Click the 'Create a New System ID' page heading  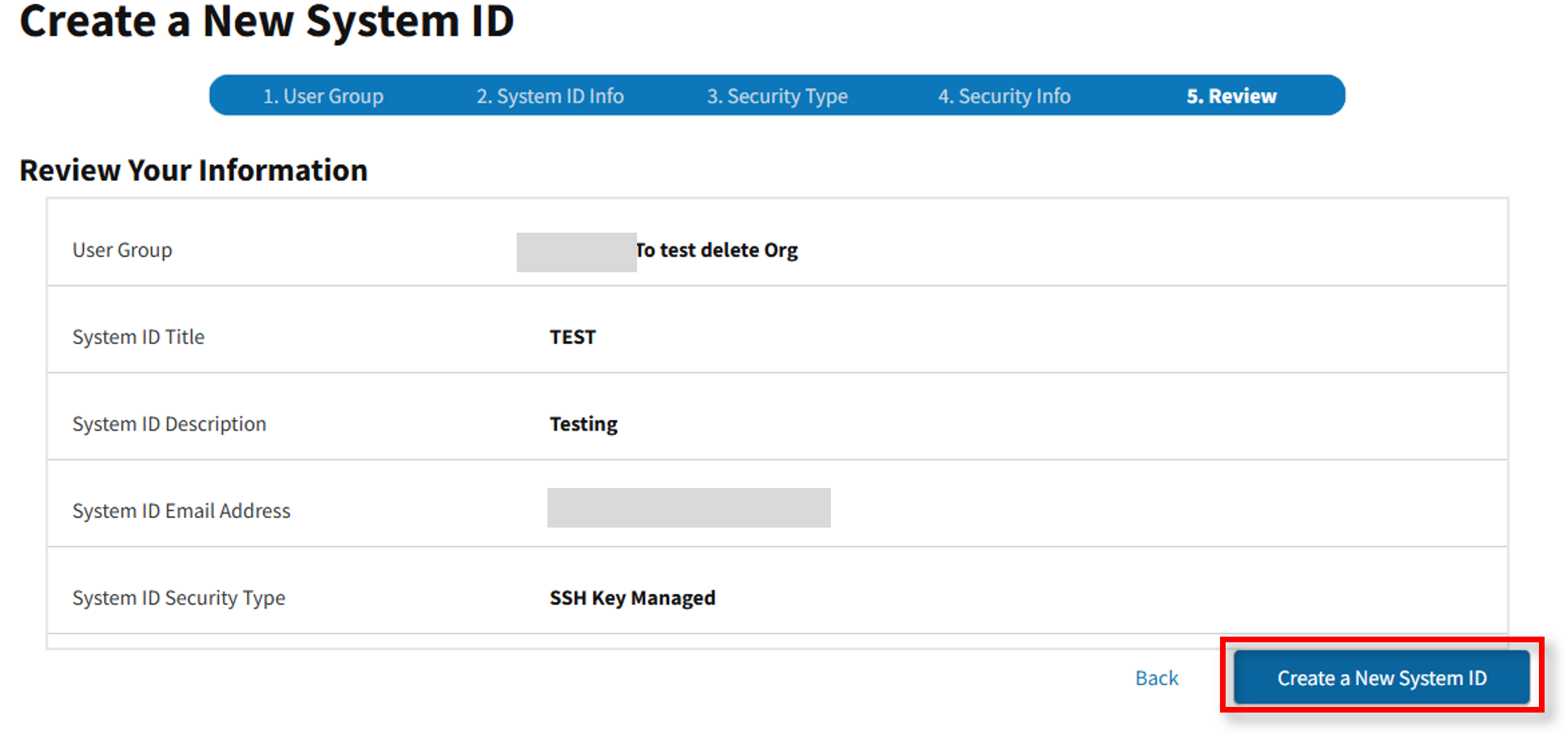[x=266, y=22]
